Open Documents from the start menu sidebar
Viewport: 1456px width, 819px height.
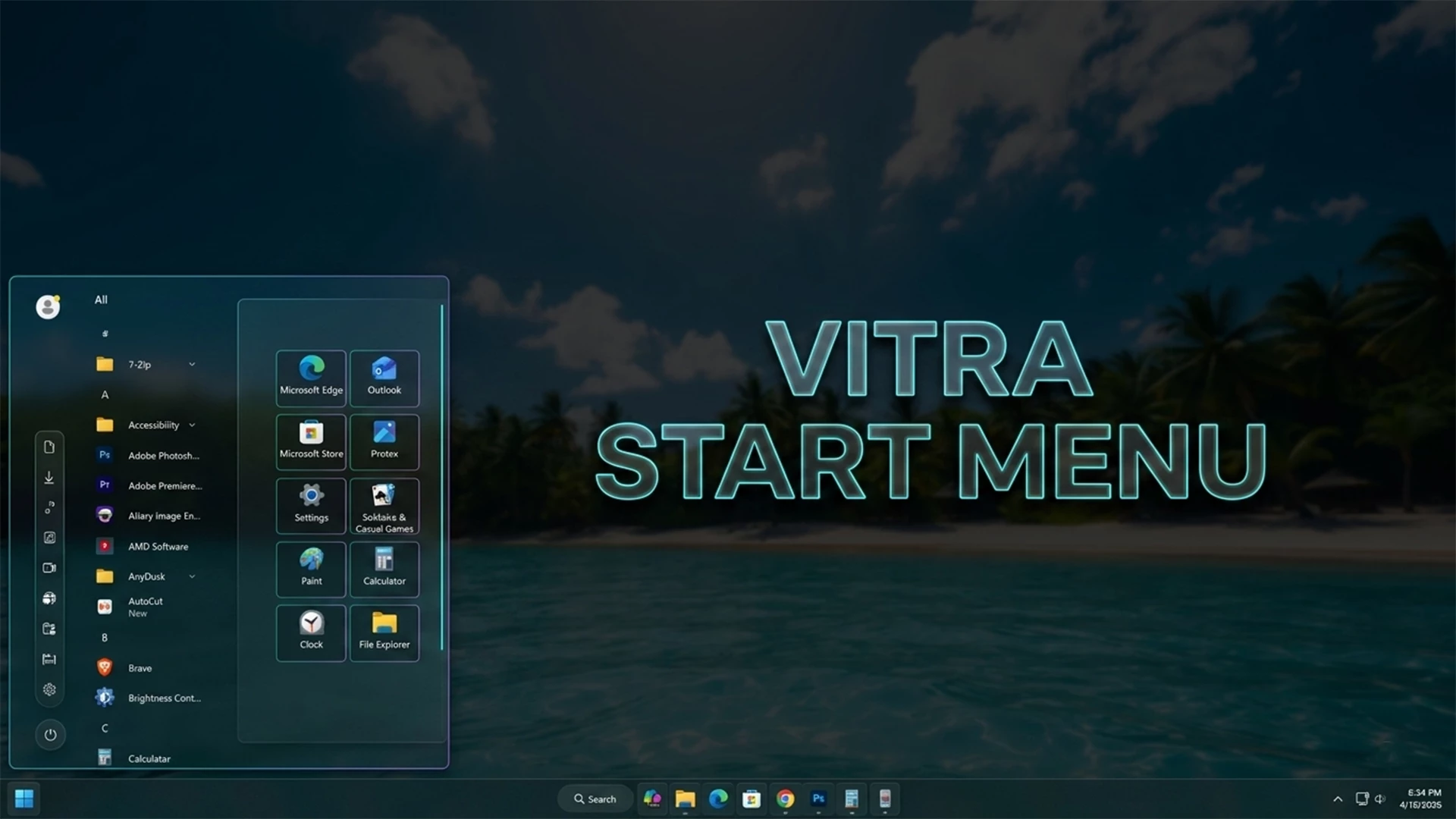49,447
